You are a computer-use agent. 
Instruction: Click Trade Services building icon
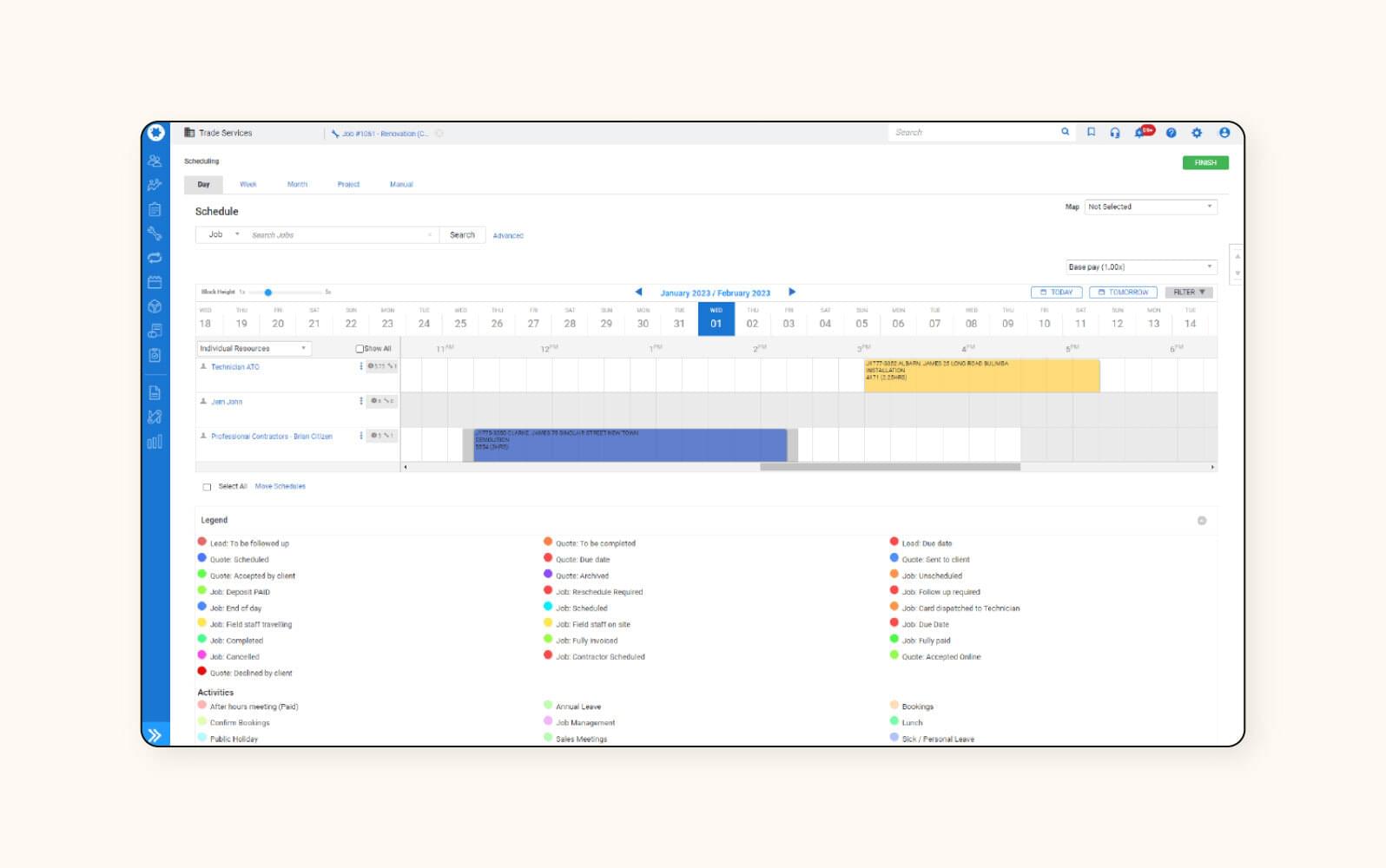click(189, 133)
